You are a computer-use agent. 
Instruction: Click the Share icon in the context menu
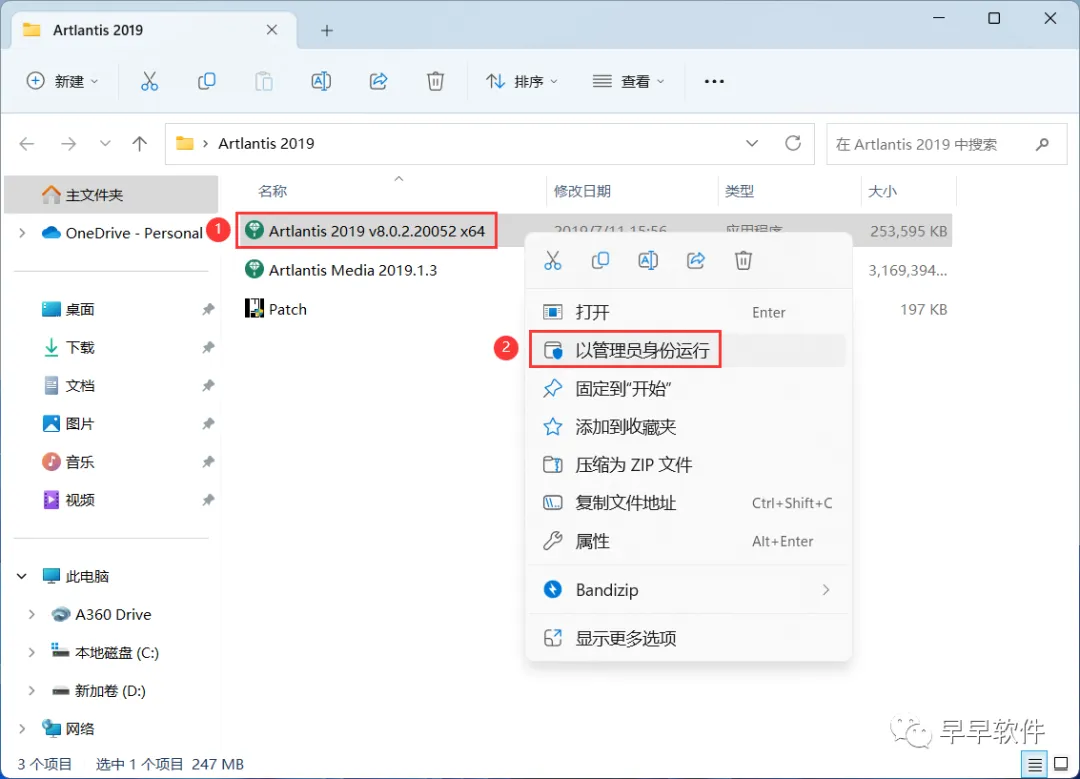tap(696, 260)
